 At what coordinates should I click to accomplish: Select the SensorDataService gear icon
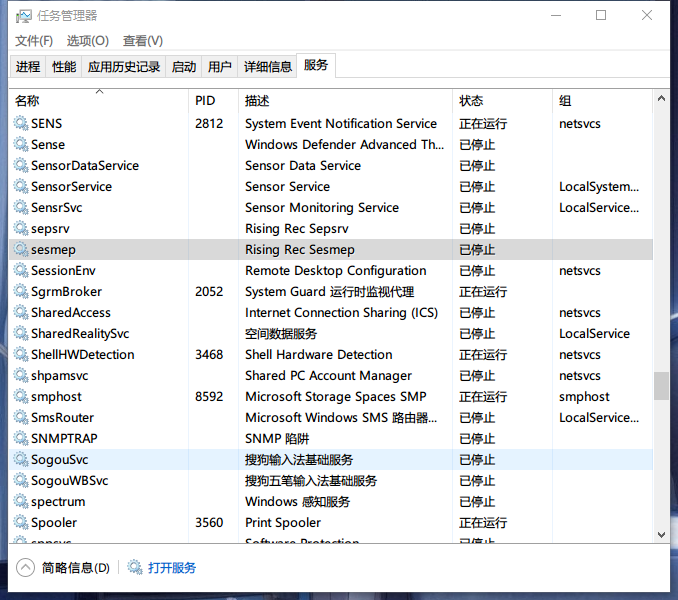(21, 166)
